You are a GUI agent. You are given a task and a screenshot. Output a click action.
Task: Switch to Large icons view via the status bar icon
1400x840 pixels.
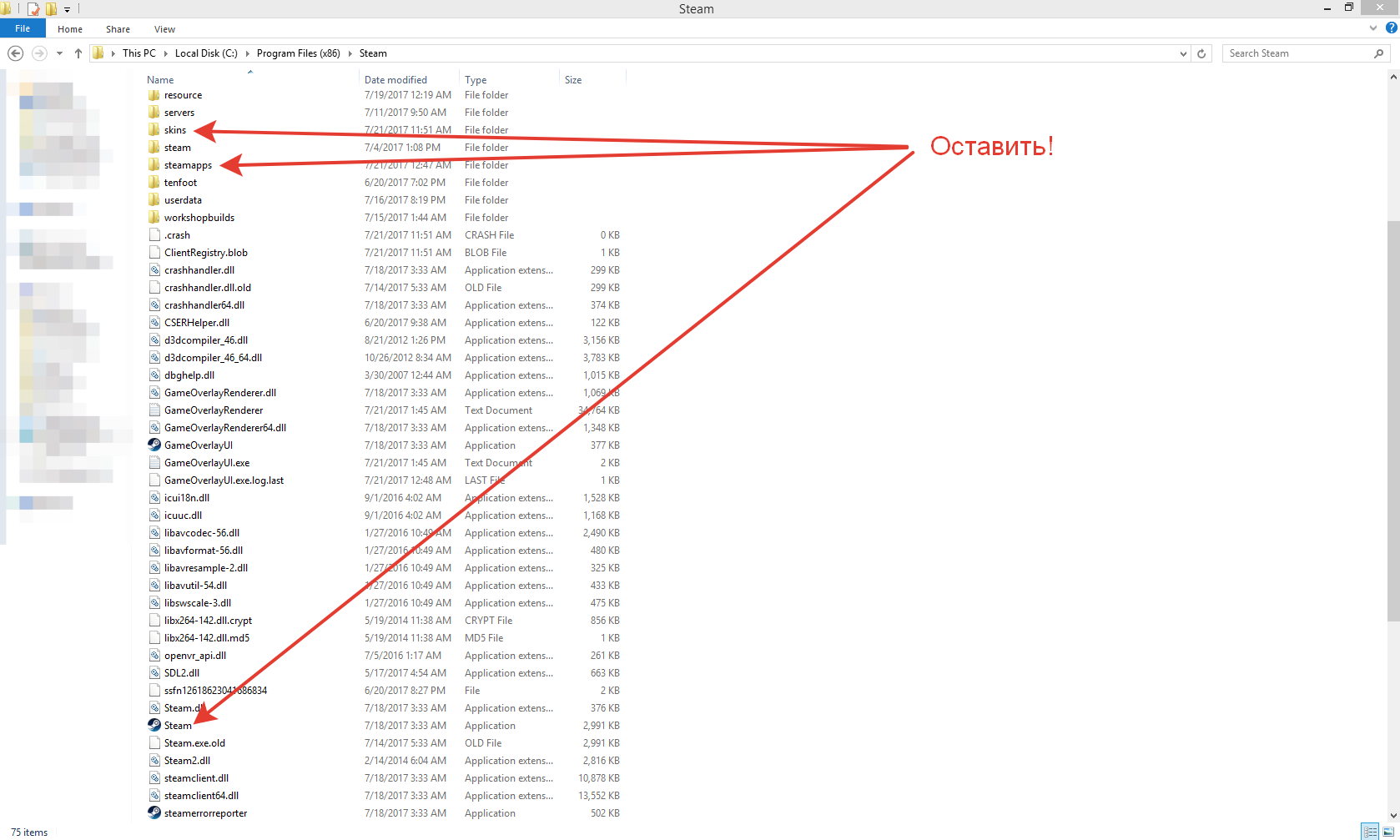[1389, 832]
